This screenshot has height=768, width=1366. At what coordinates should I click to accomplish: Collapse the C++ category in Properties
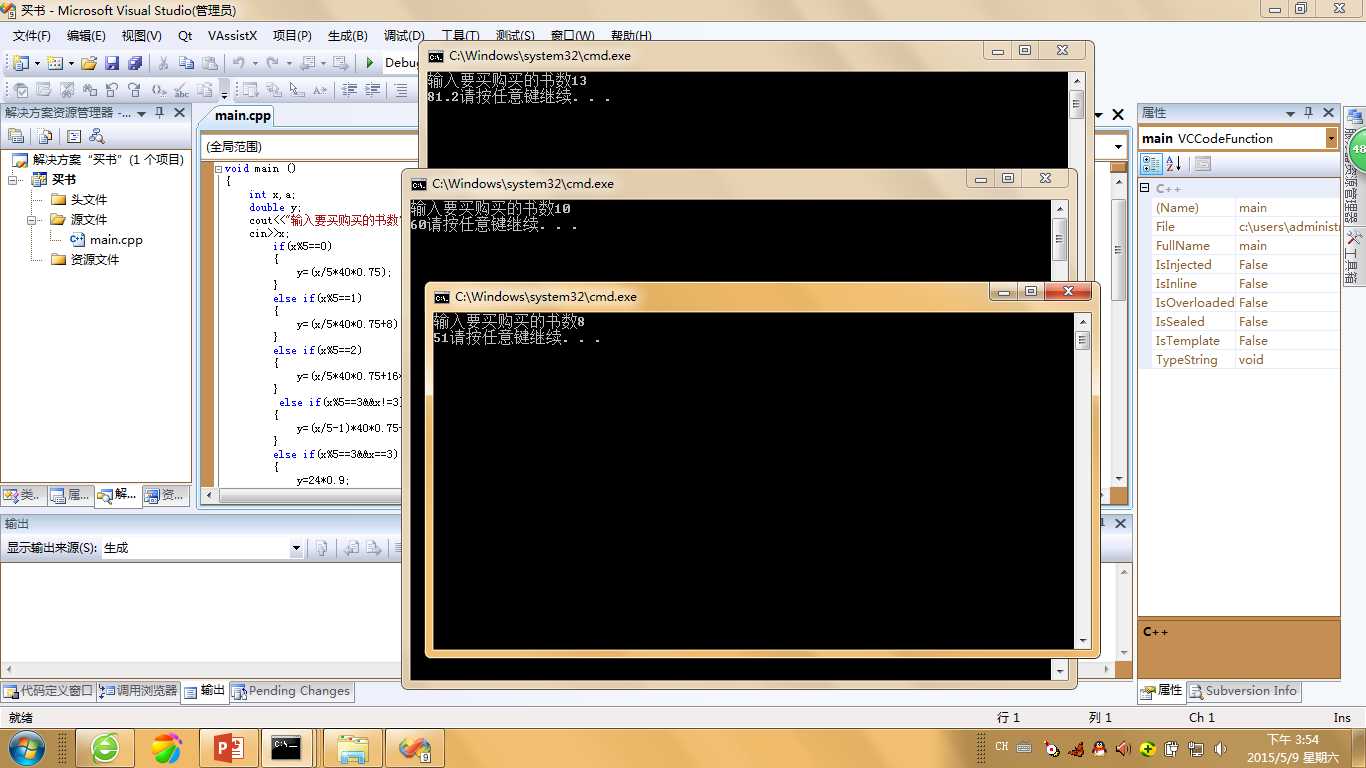coord(1146,188)
